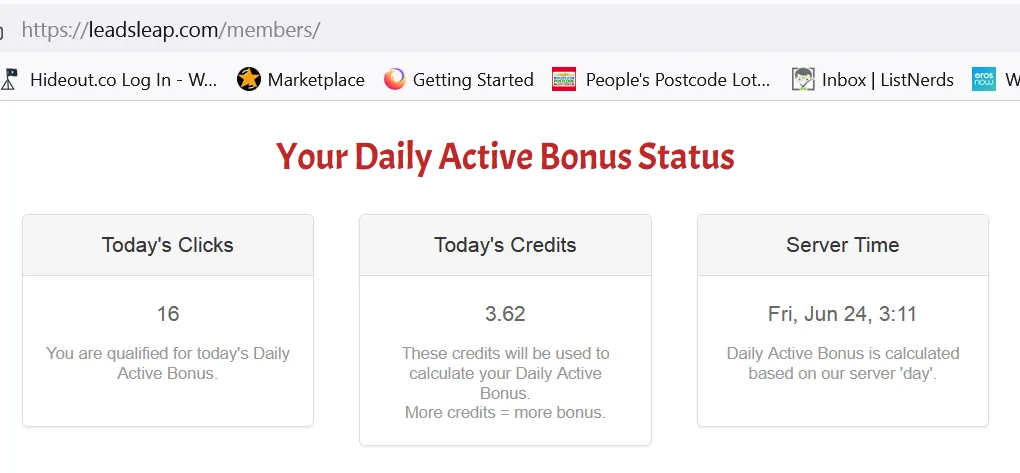Select the Today's Credits card header
Viewport: 1020px width, 473px height.
[x=505, y=245]
